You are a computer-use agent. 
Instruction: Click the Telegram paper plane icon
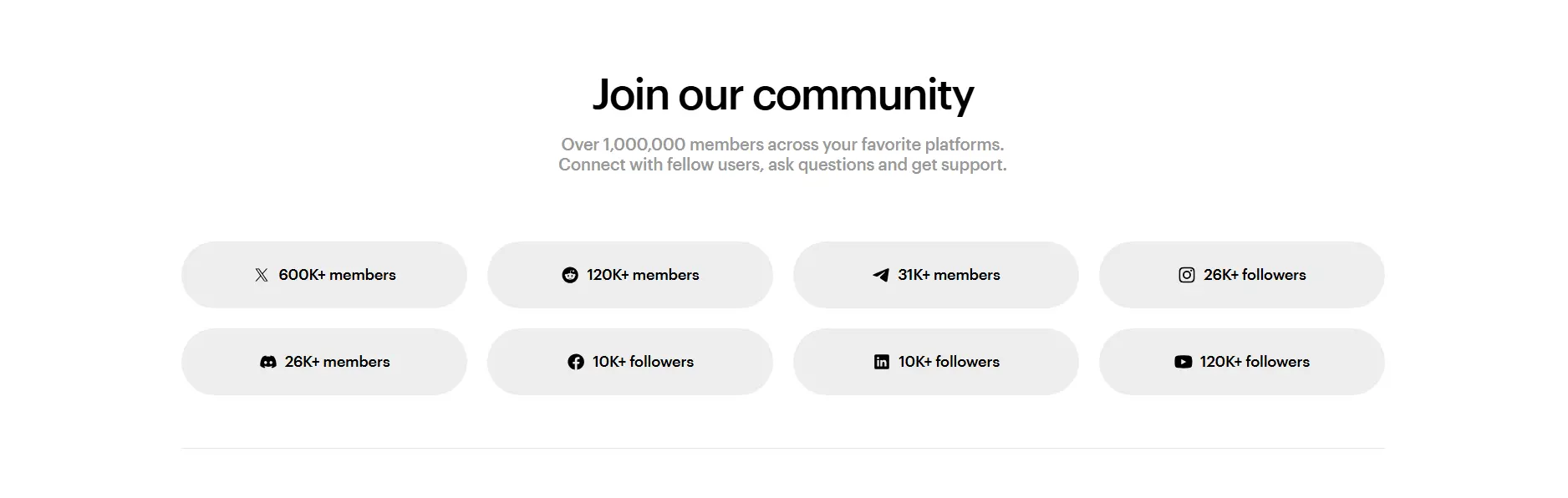tap(881, 275)
